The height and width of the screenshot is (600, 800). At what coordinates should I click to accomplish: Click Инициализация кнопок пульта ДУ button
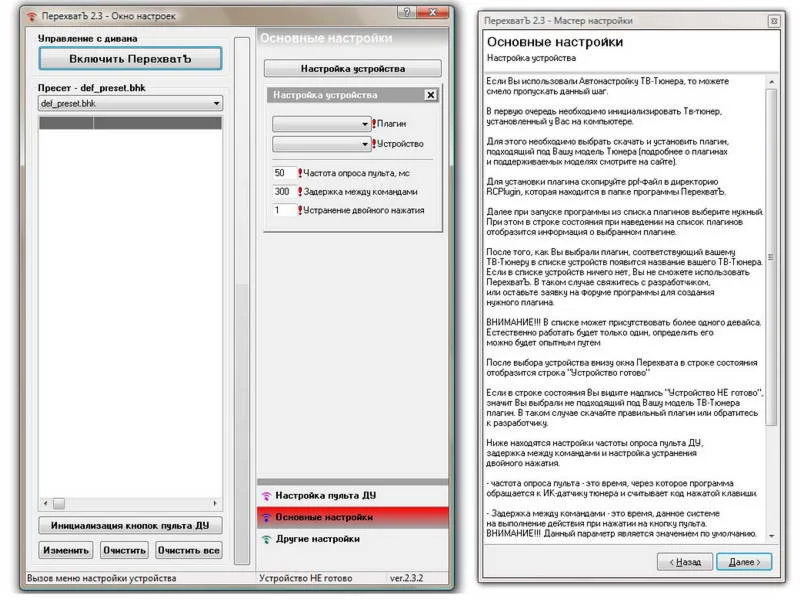[x=130, y=526]
